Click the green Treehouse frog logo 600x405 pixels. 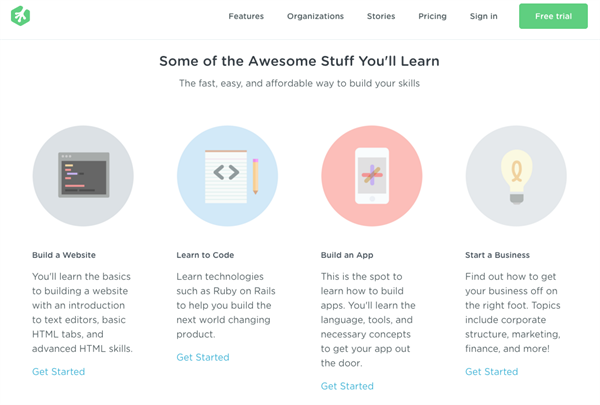[x=20, y=16]
